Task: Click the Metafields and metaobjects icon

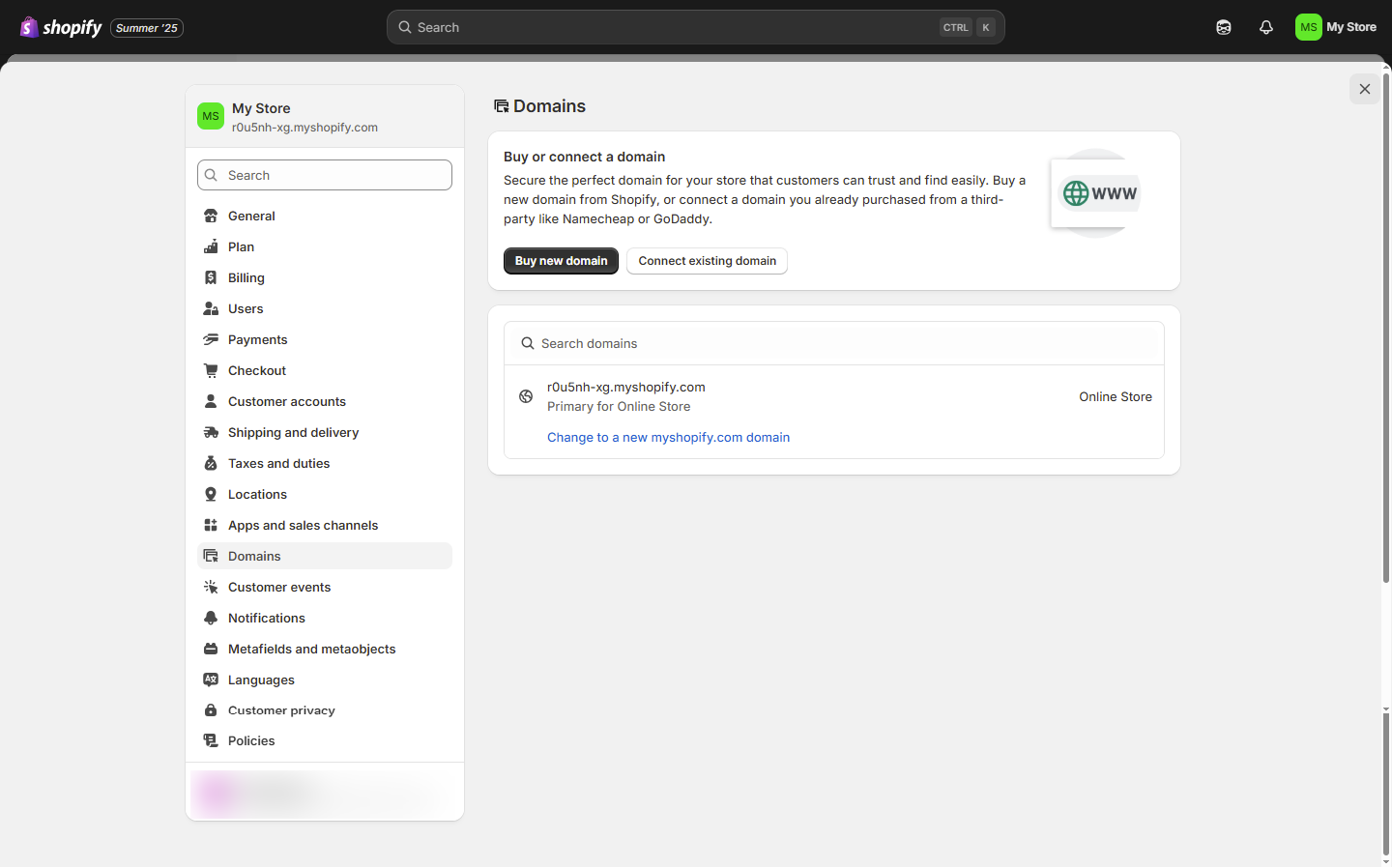Action: (211, 649)
